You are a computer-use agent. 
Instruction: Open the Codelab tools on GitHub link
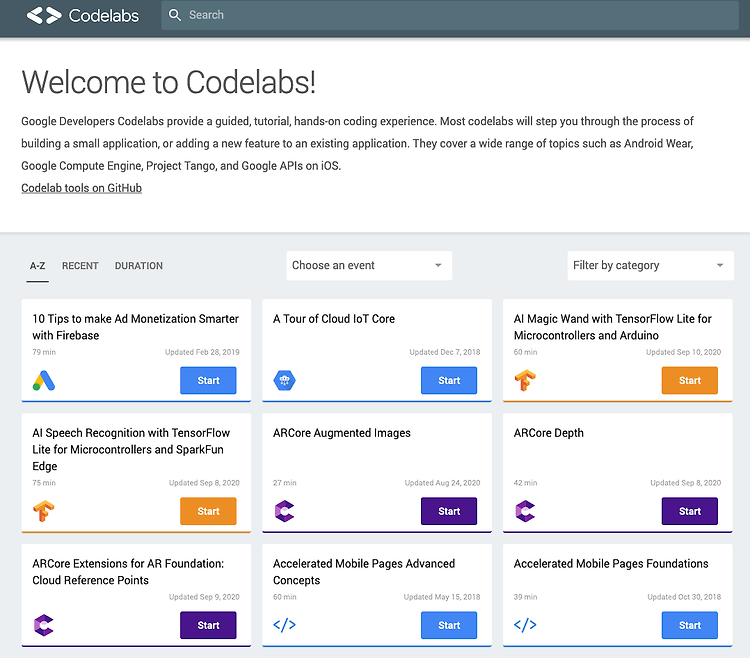tap(81, 188)
